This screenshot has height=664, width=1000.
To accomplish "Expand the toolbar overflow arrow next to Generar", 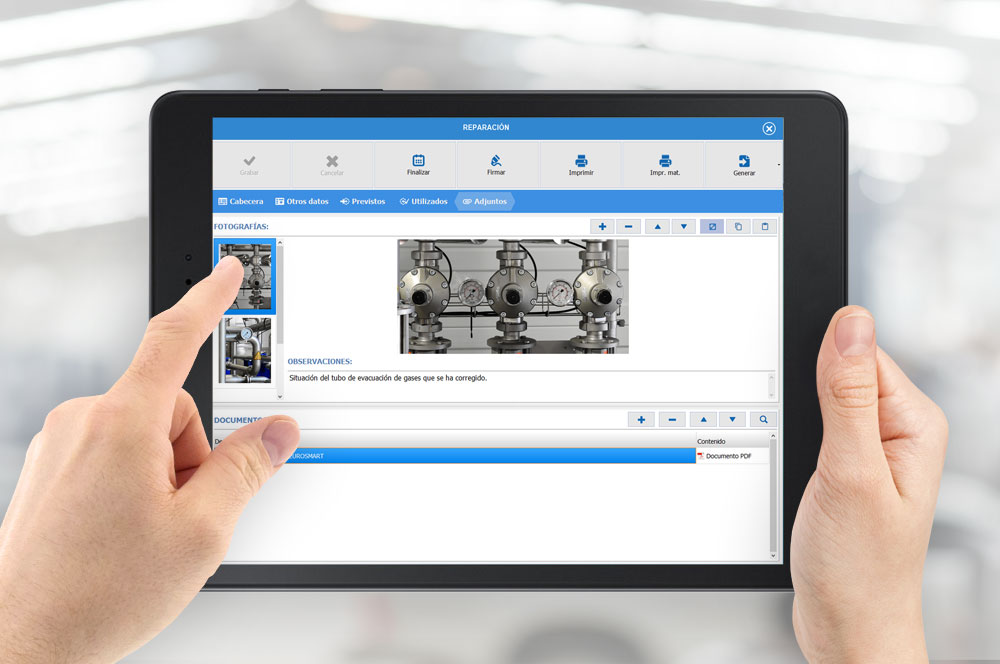I will [x=779, y=165].
